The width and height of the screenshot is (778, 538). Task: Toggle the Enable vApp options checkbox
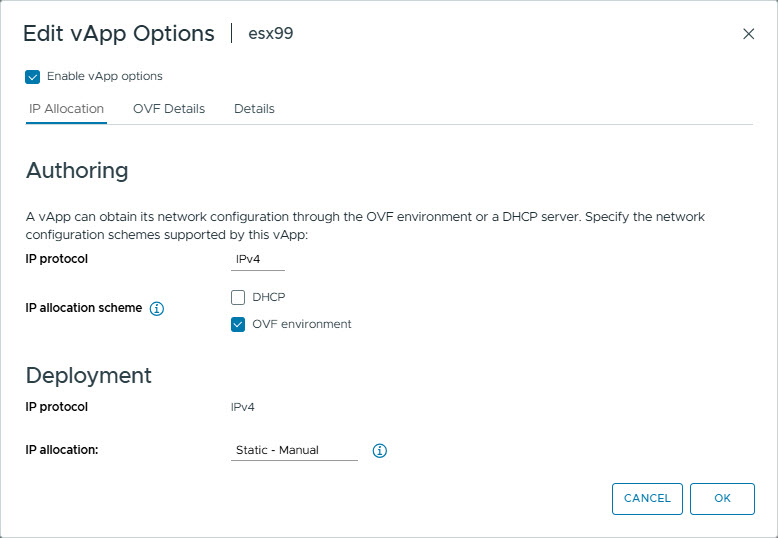coord(33,77)
